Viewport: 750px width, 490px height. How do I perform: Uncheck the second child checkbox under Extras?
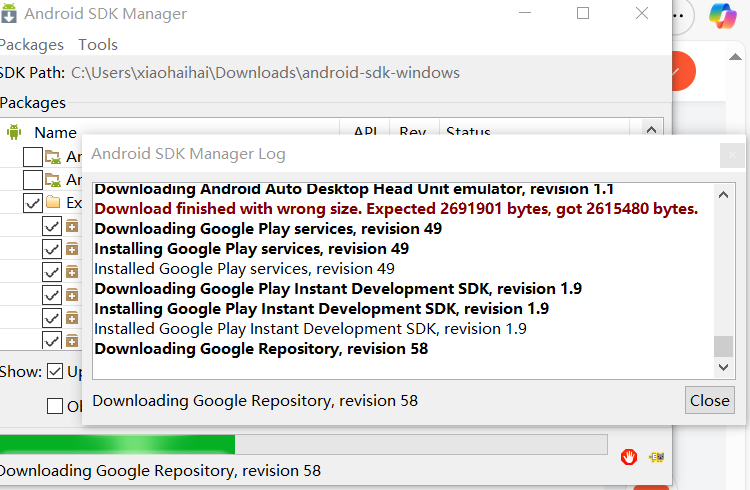[x=52, y=249]
